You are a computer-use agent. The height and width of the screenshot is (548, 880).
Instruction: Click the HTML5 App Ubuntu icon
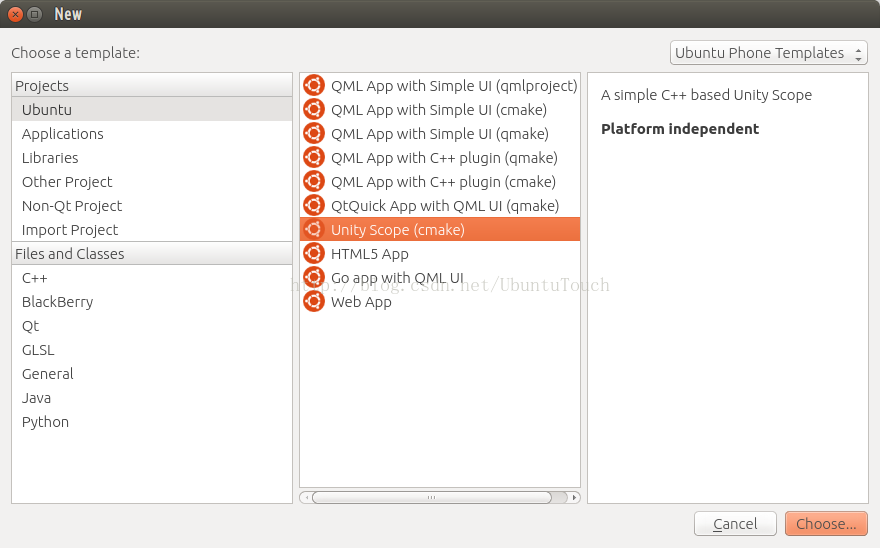[314, 254]
